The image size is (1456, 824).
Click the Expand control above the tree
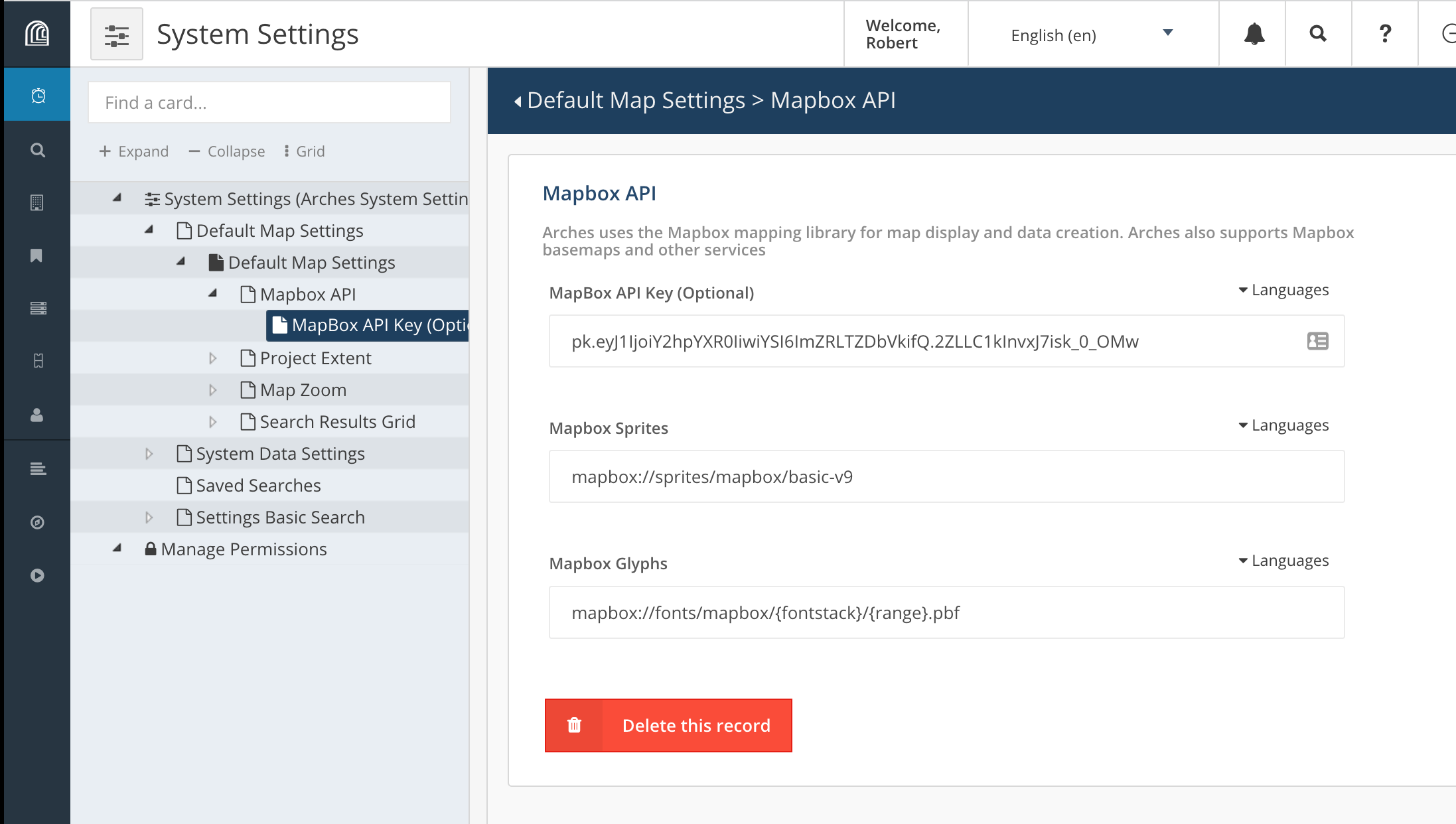134,151
